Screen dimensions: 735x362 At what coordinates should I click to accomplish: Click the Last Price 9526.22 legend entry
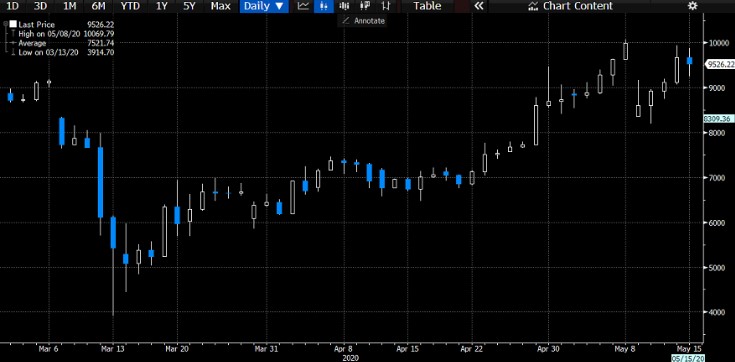[x=62, y=24]
